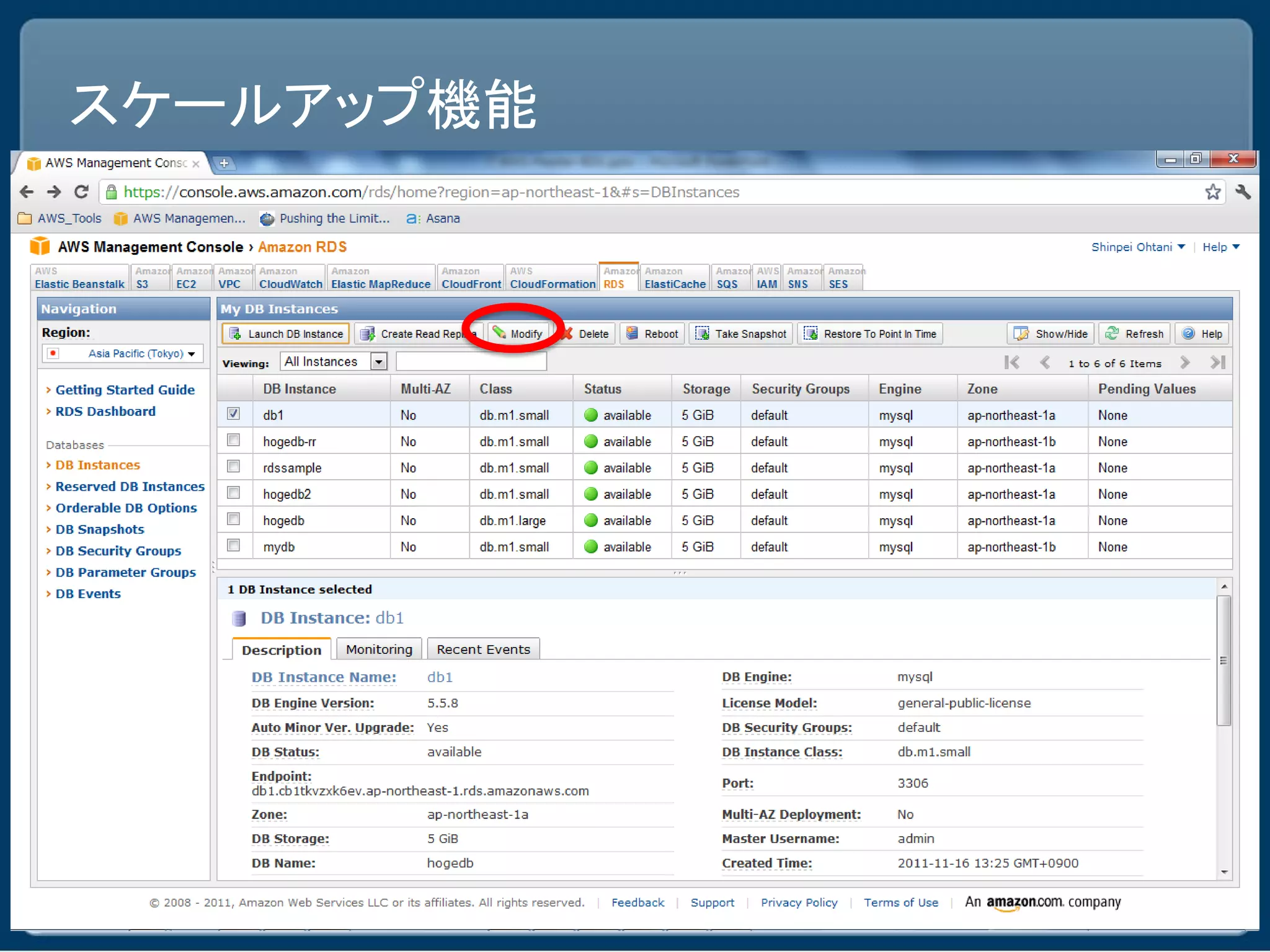The width and height of the screenshot is (1270, 952).
Task: Click the Show/Hide columns icon
Action: tap(1021, 333)
